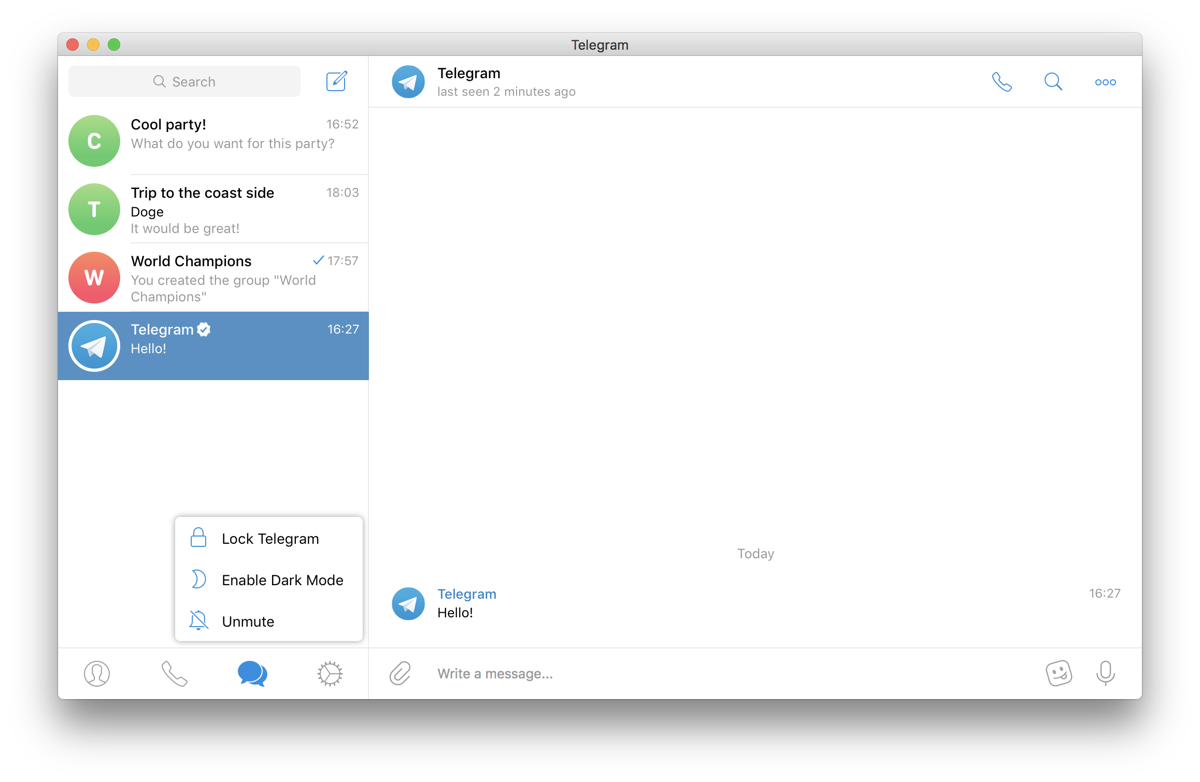Search within the current chat
Viewport: 1200px width, 782px height.
point(1053,82)
